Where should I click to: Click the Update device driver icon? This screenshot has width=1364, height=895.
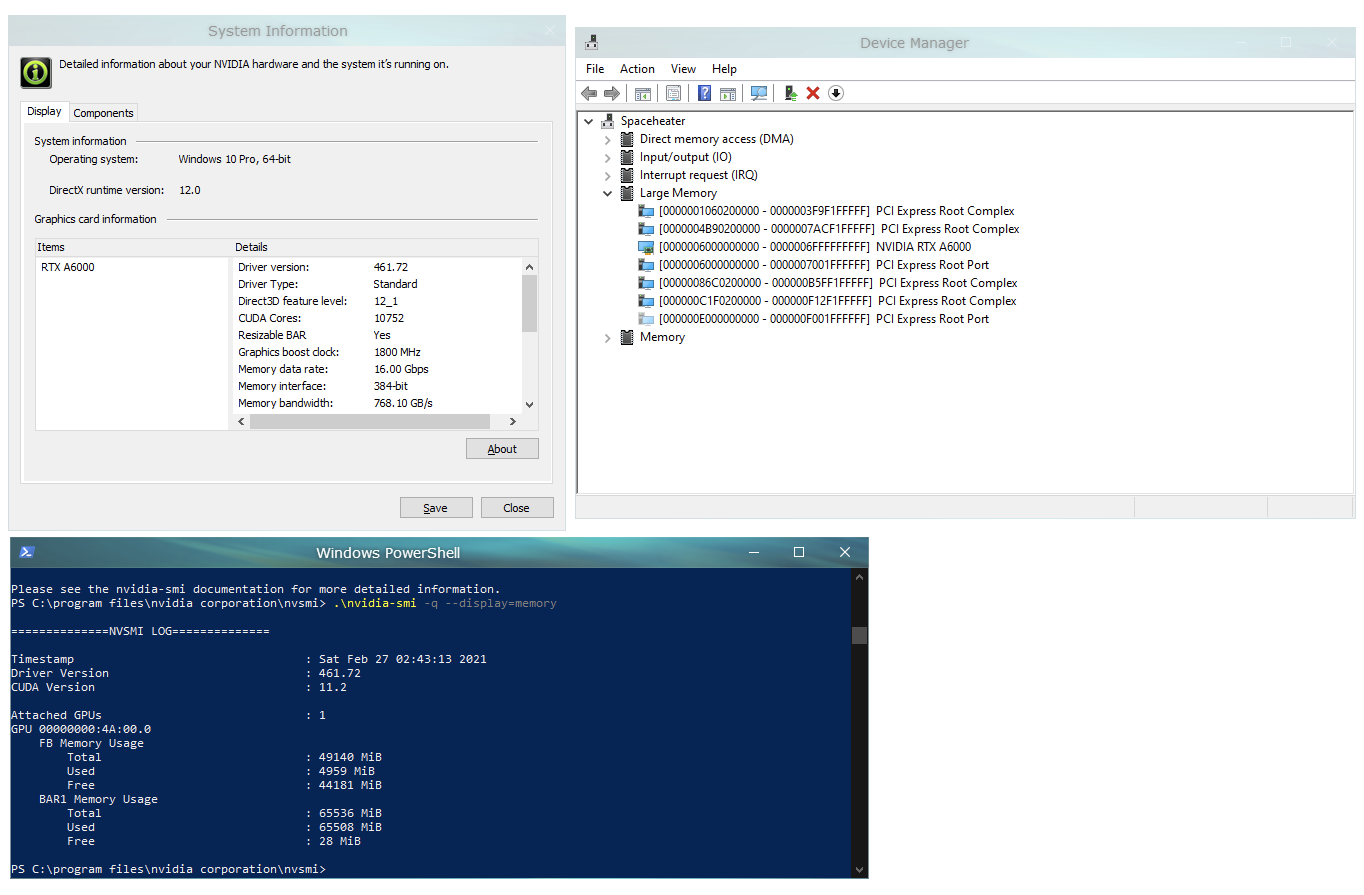[x=790, y=93]
